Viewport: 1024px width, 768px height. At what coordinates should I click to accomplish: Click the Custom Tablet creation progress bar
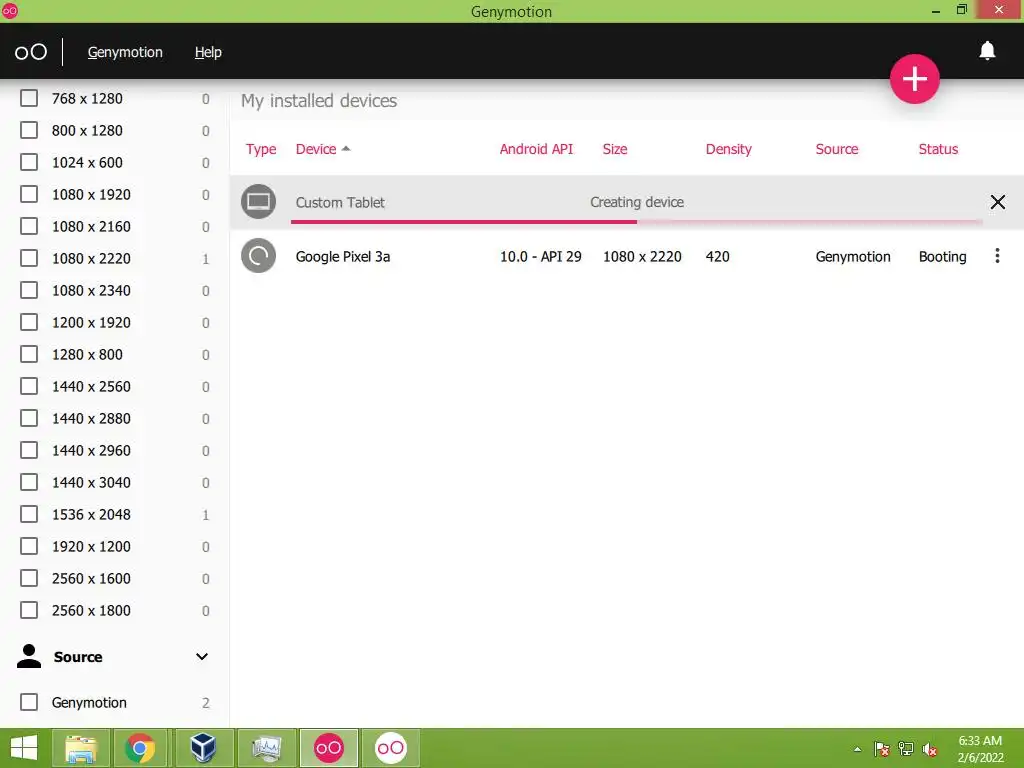637,222
